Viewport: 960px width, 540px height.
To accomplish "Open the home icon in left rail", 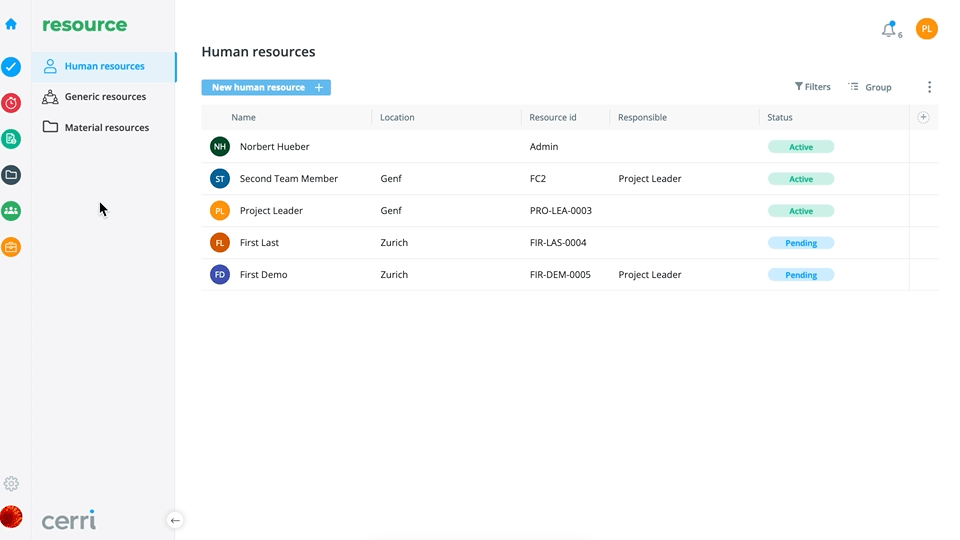I will click(x=11, y=24).
